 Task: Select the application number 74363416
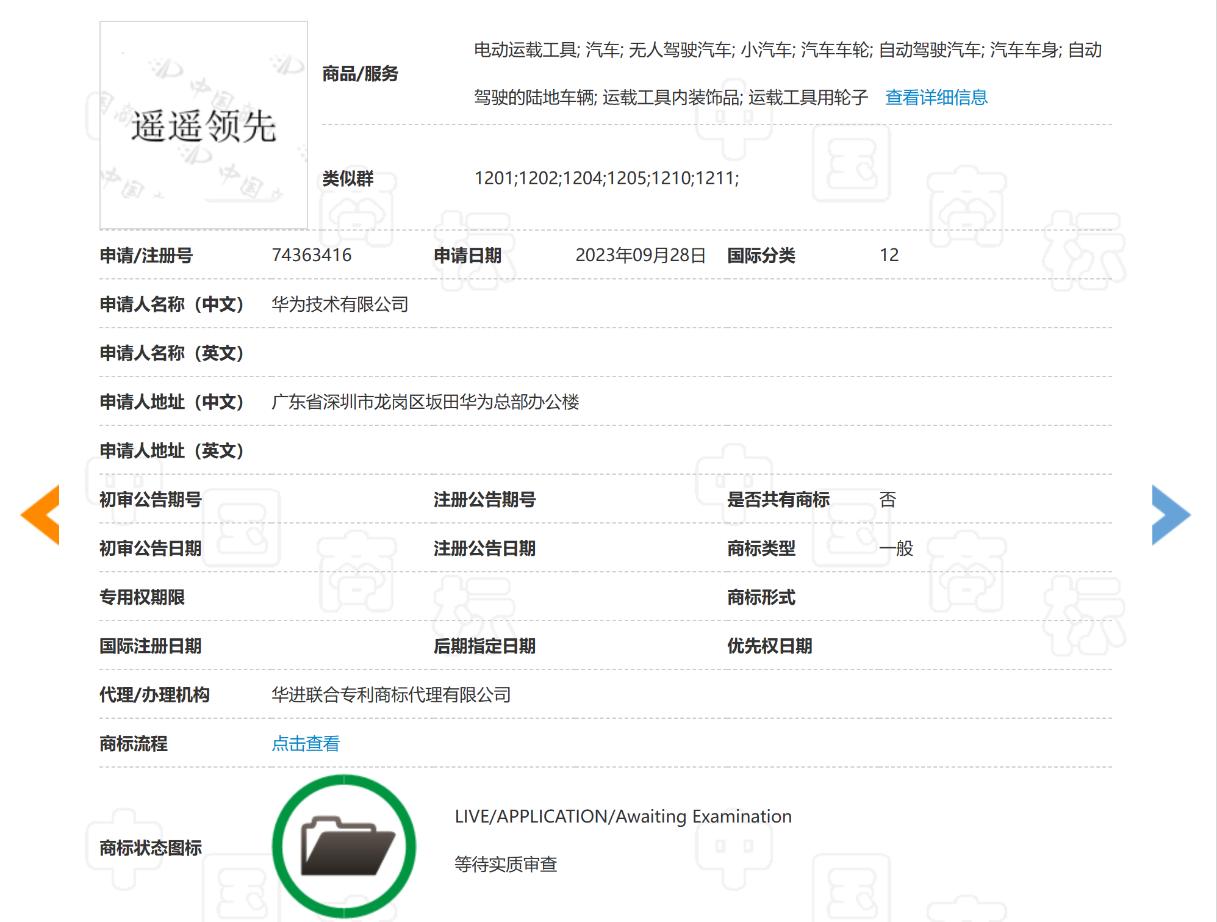tap(312, 255)
